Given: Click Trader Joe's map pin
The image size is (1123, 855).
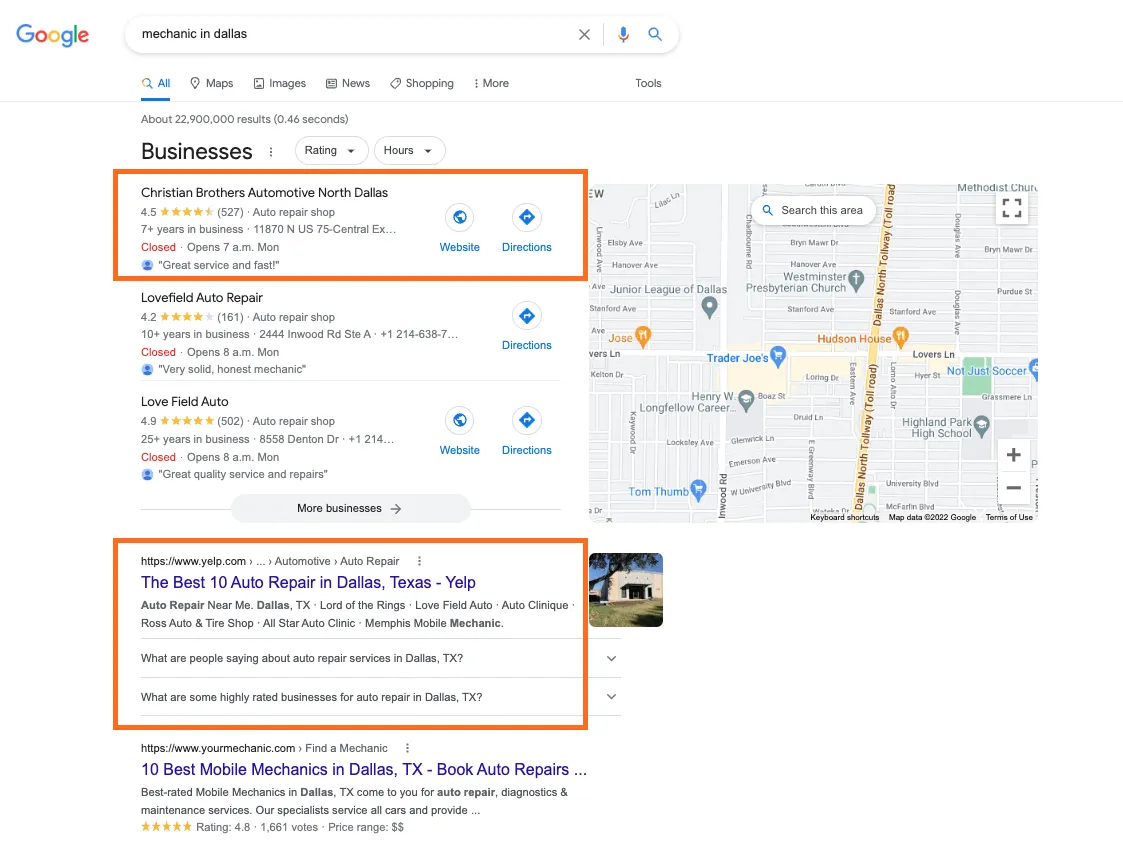Looking at the screenshot, I should (779, 356).
